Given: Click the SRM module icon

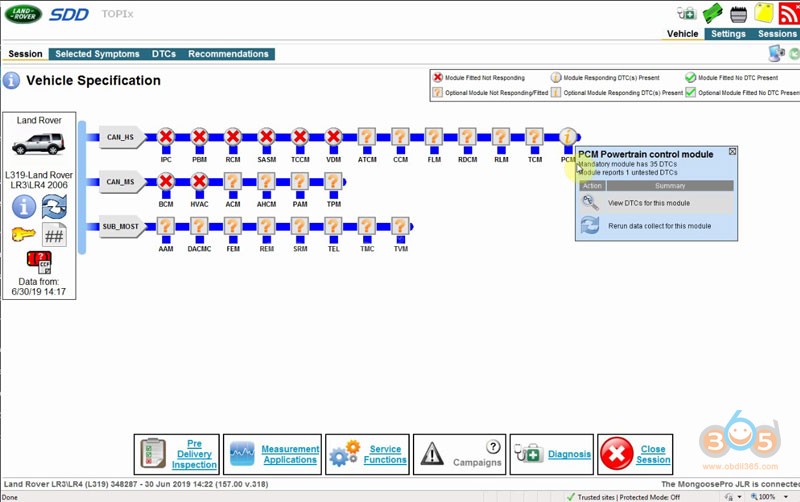Looking at the screenshot, I should (x=300, y=226).
